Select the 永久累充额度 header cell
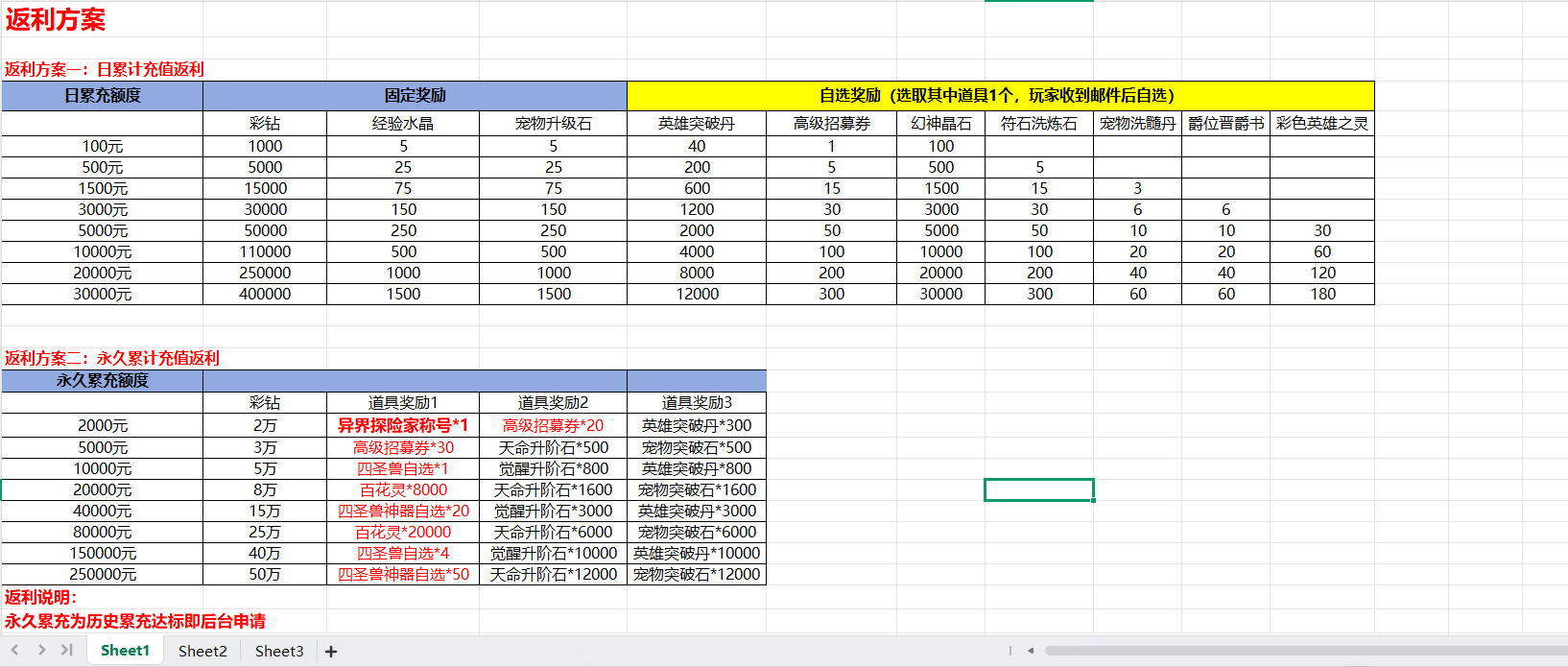Image resolution: width=1568 pixels, height=667 pixels. point(102,381)
